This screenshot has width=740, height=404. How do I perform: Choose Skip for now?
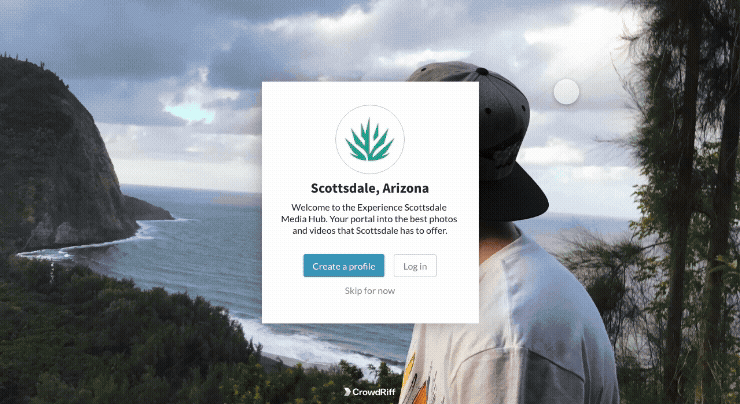370,291
